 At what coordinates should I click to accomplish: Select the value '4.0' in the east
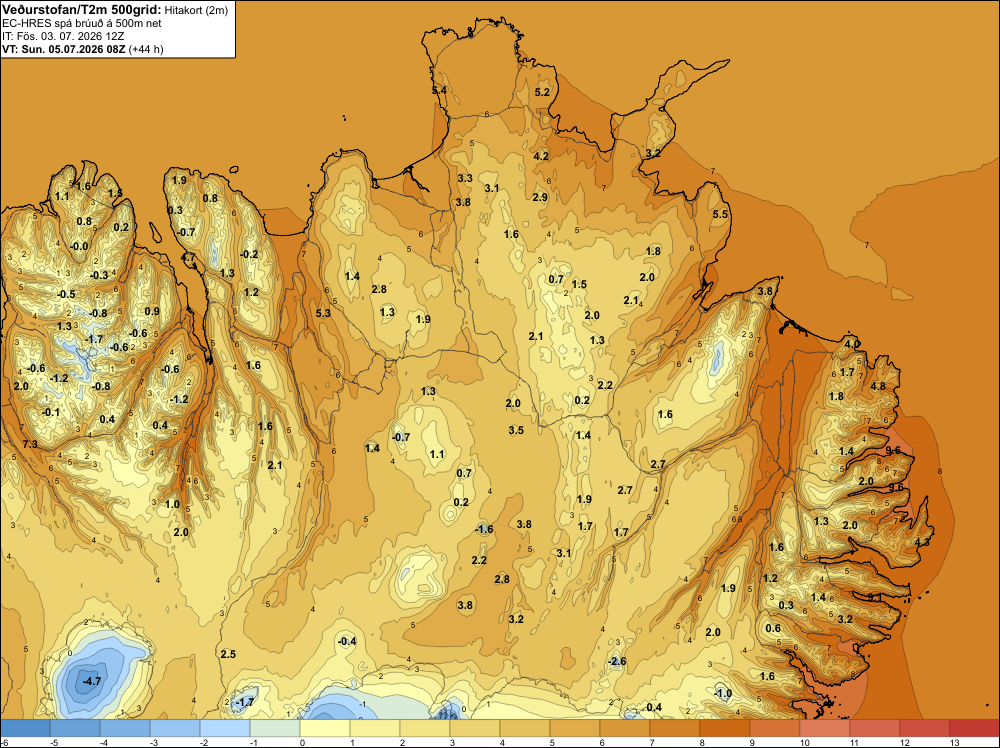pos(852,344)
